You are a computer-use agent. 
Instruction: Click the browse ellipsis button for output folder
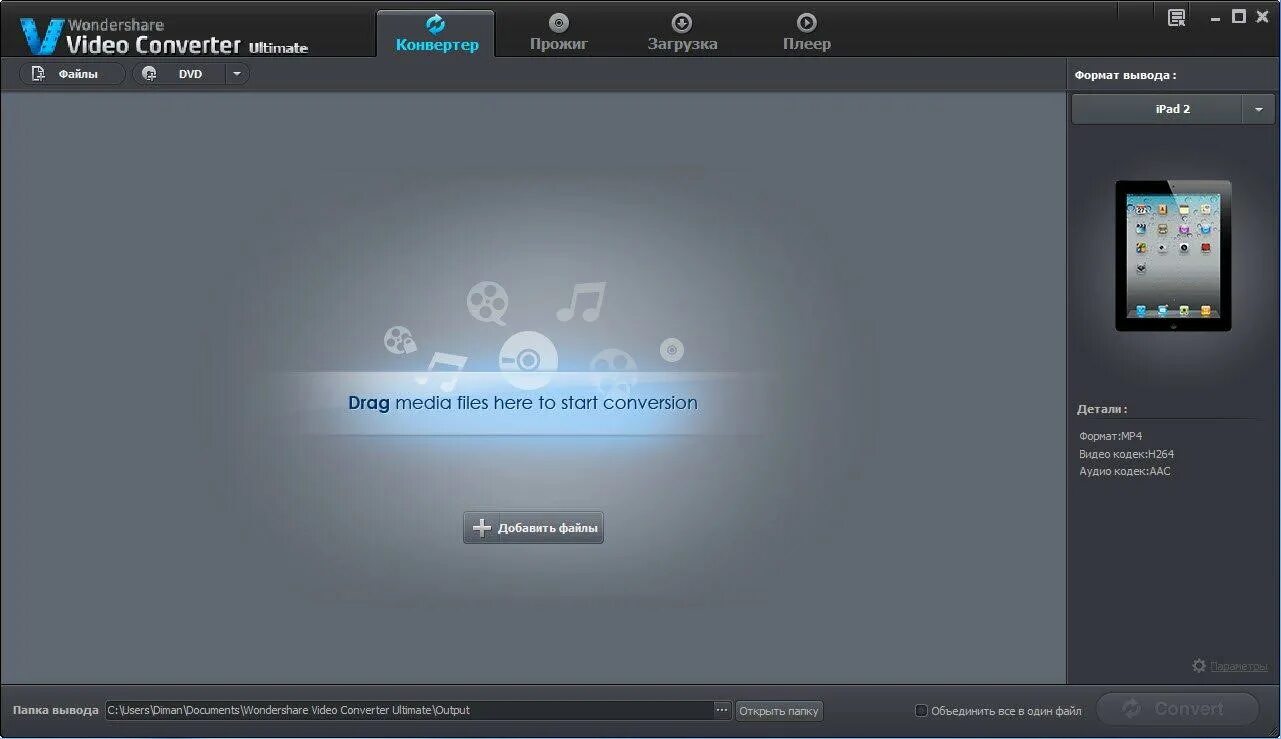point(723,710)
